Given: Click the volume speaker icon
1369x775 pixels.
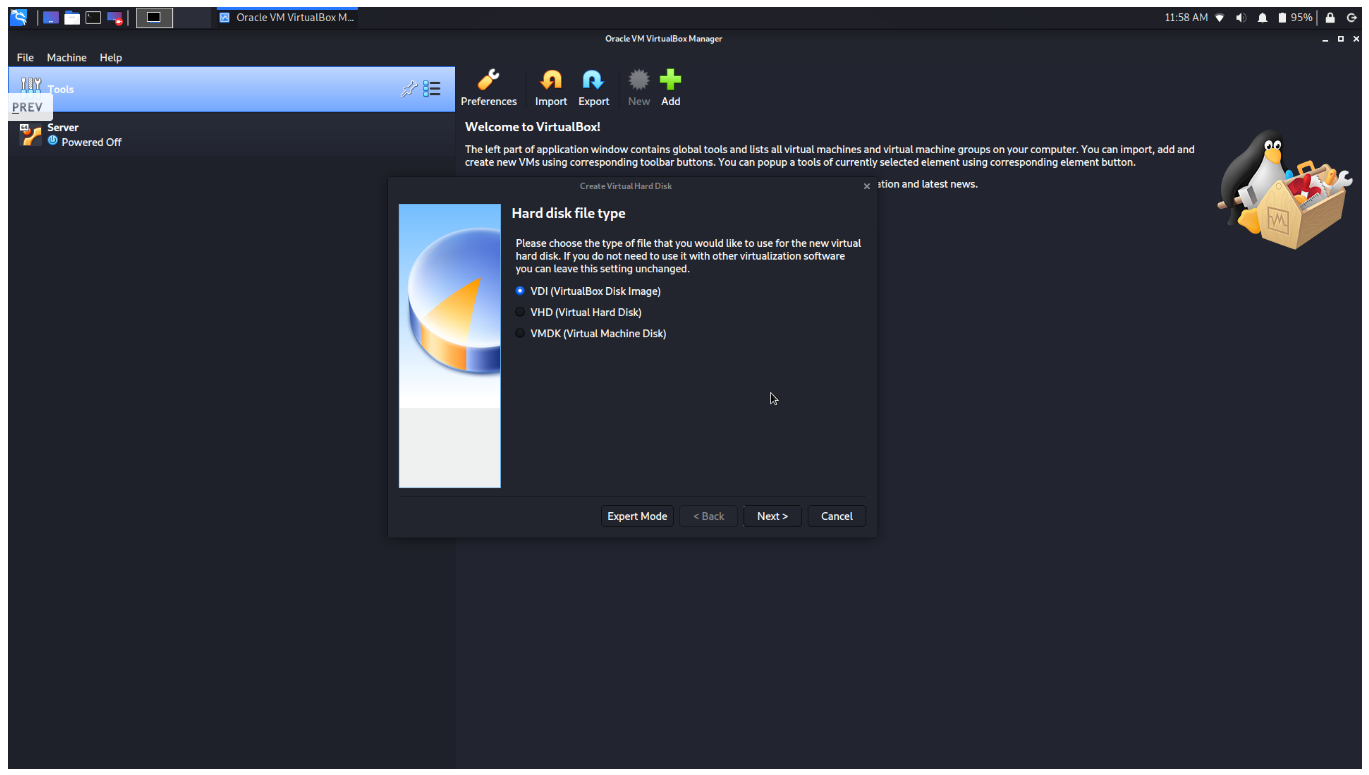Looking at the screenshot, I should [x=1241, y=18].
